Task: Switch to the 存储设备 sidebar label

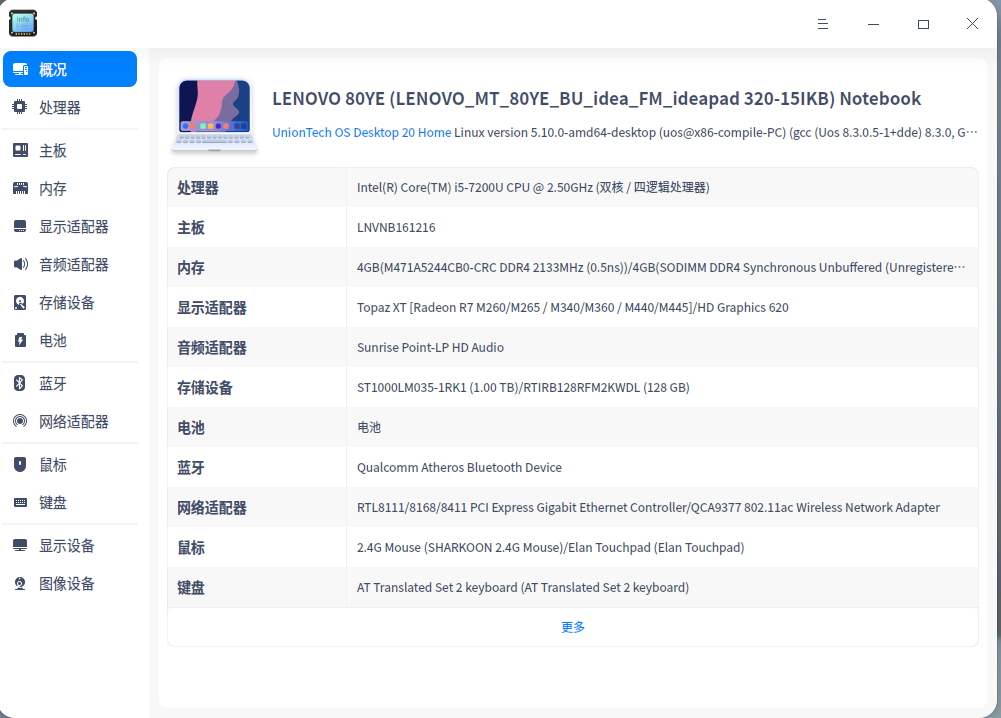Action: coord(67,303)
